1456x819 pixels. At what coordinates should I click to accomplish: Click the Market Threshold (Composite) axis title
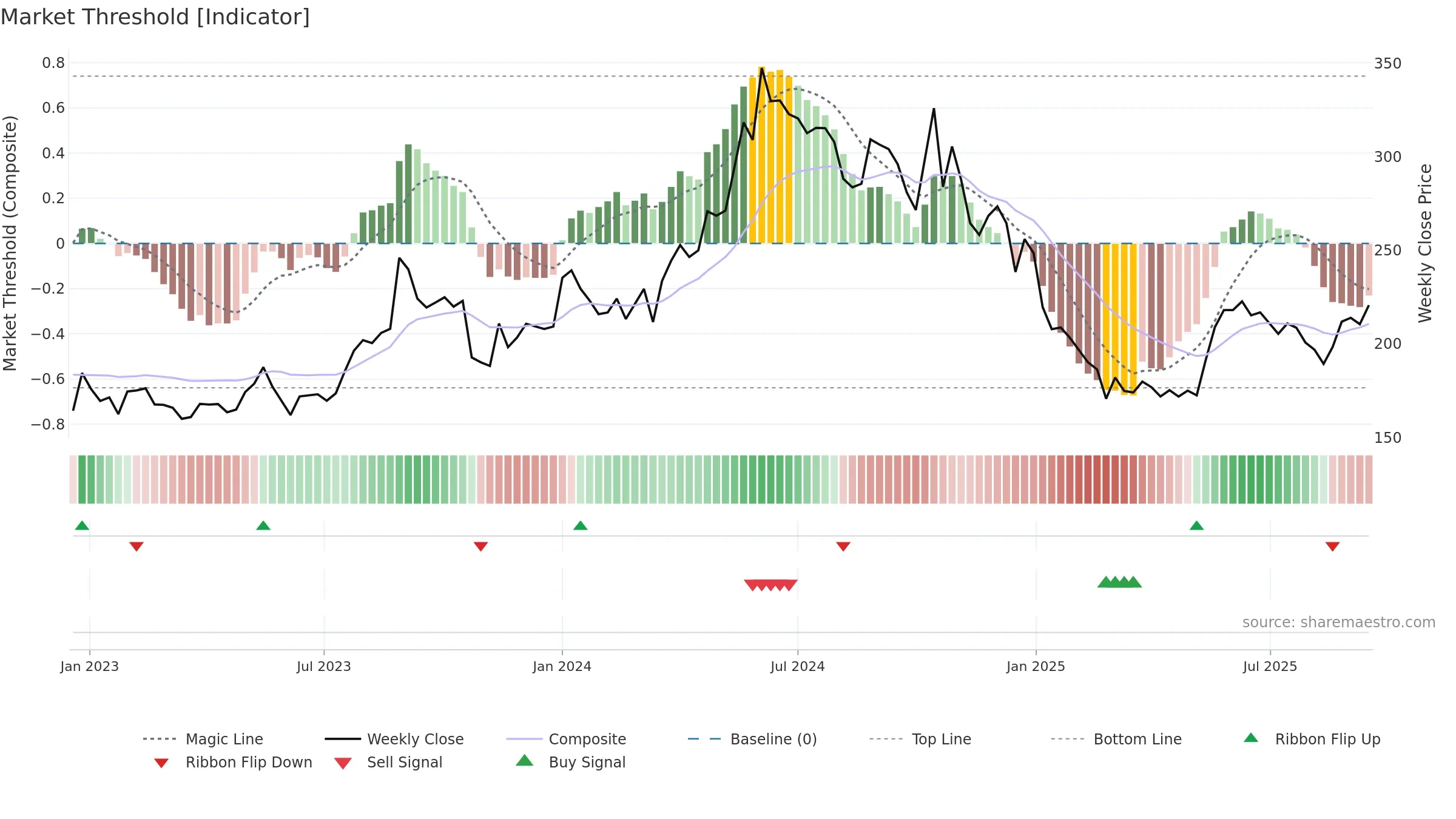(10, 243)
